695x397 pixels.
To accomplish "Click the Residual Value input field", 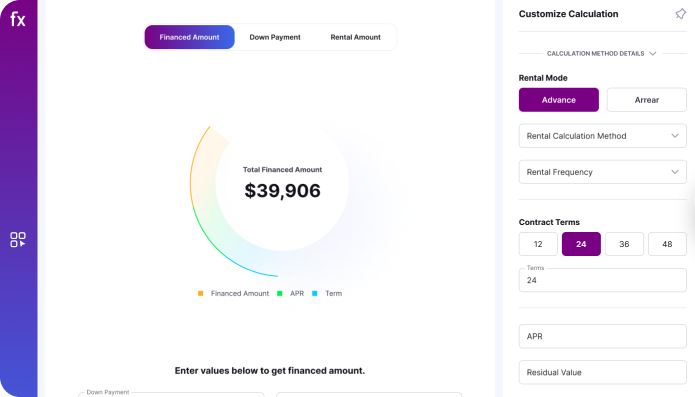I will pyautogui.click(x=603, y=372).
